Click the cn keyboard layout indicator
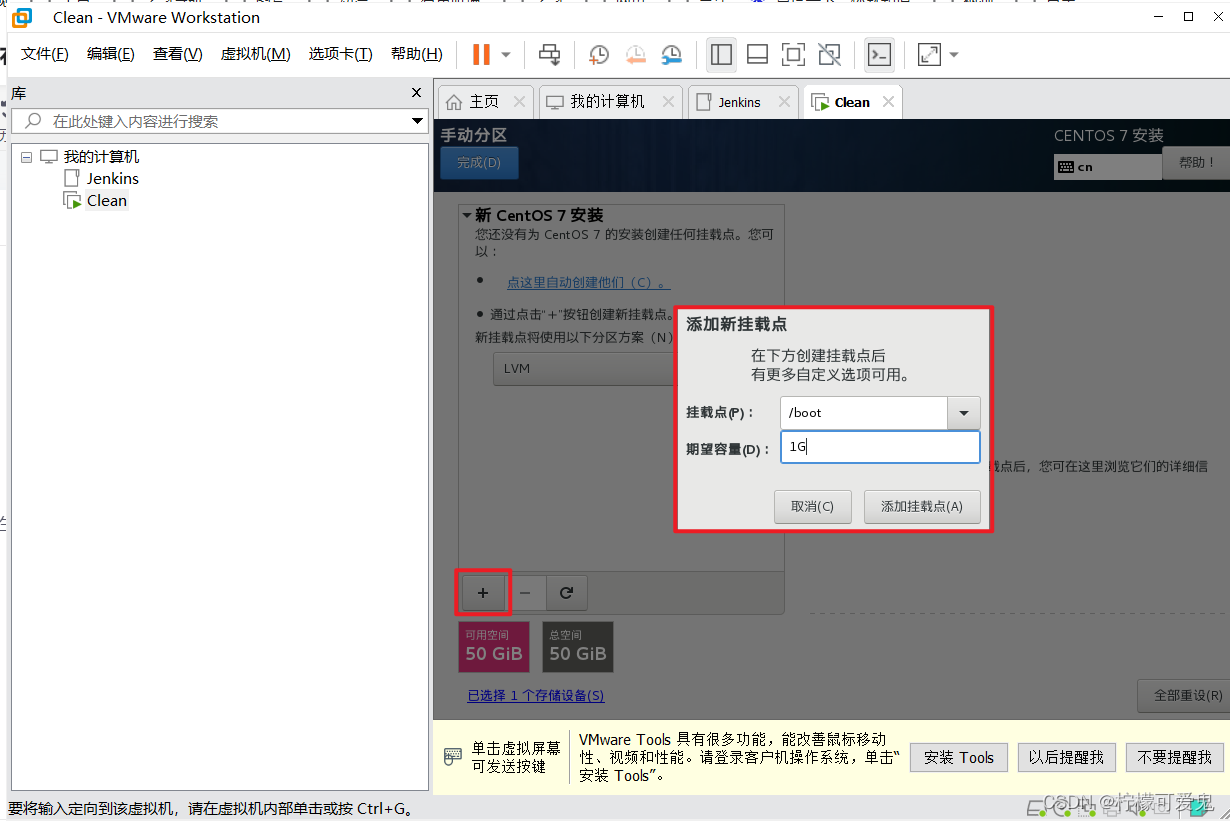The height and width of the screenshot is (821, 1230). coord(1108,167)
